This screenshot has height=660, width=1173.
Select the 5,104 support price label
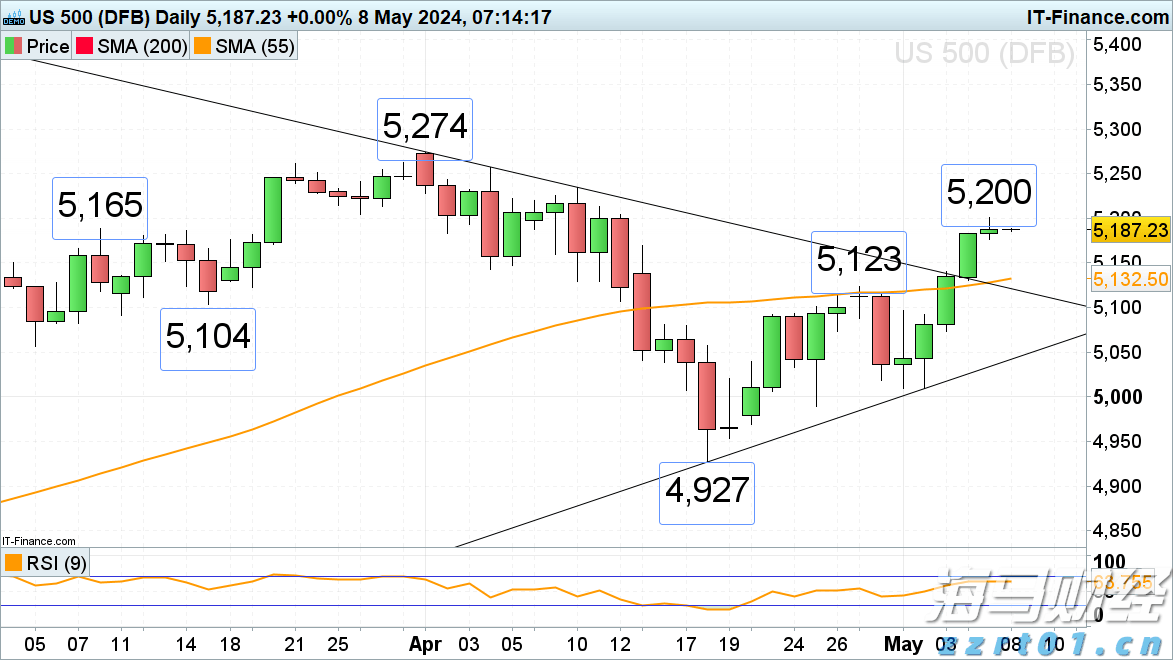click(x=208, y=338)
